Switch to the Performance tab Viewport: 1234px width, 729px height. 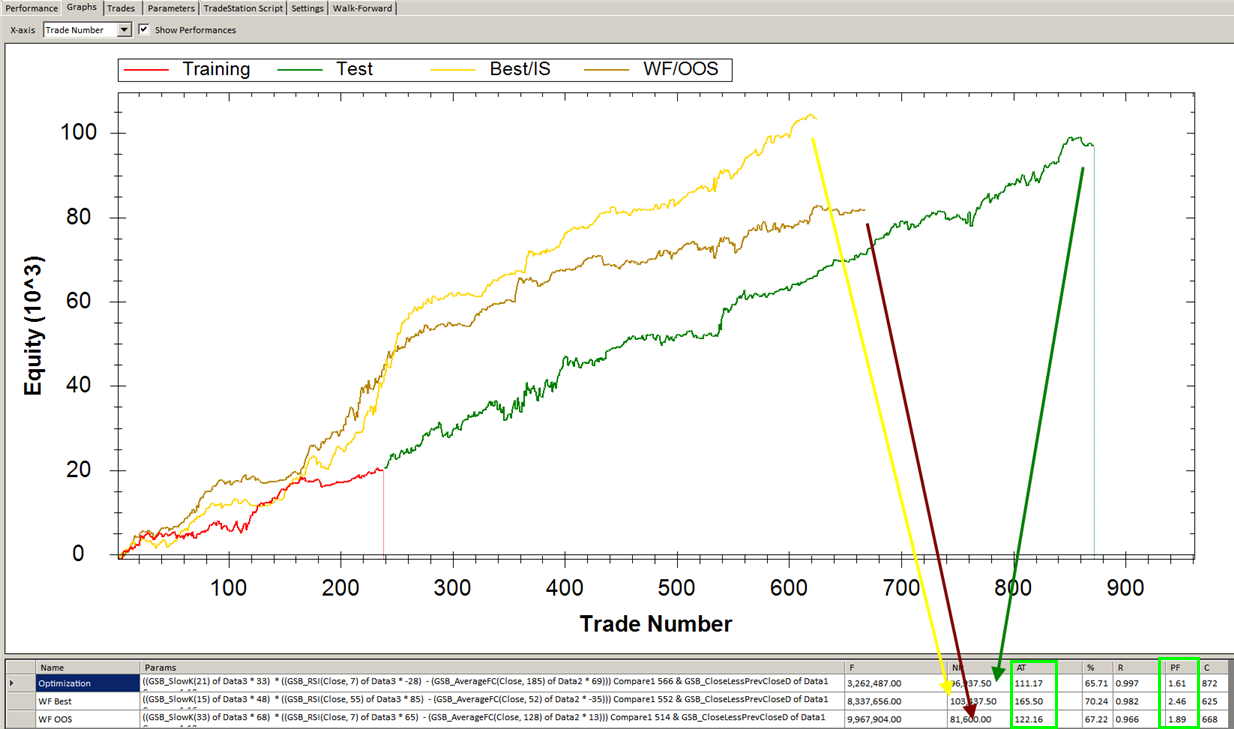click(x=32, y=8)
